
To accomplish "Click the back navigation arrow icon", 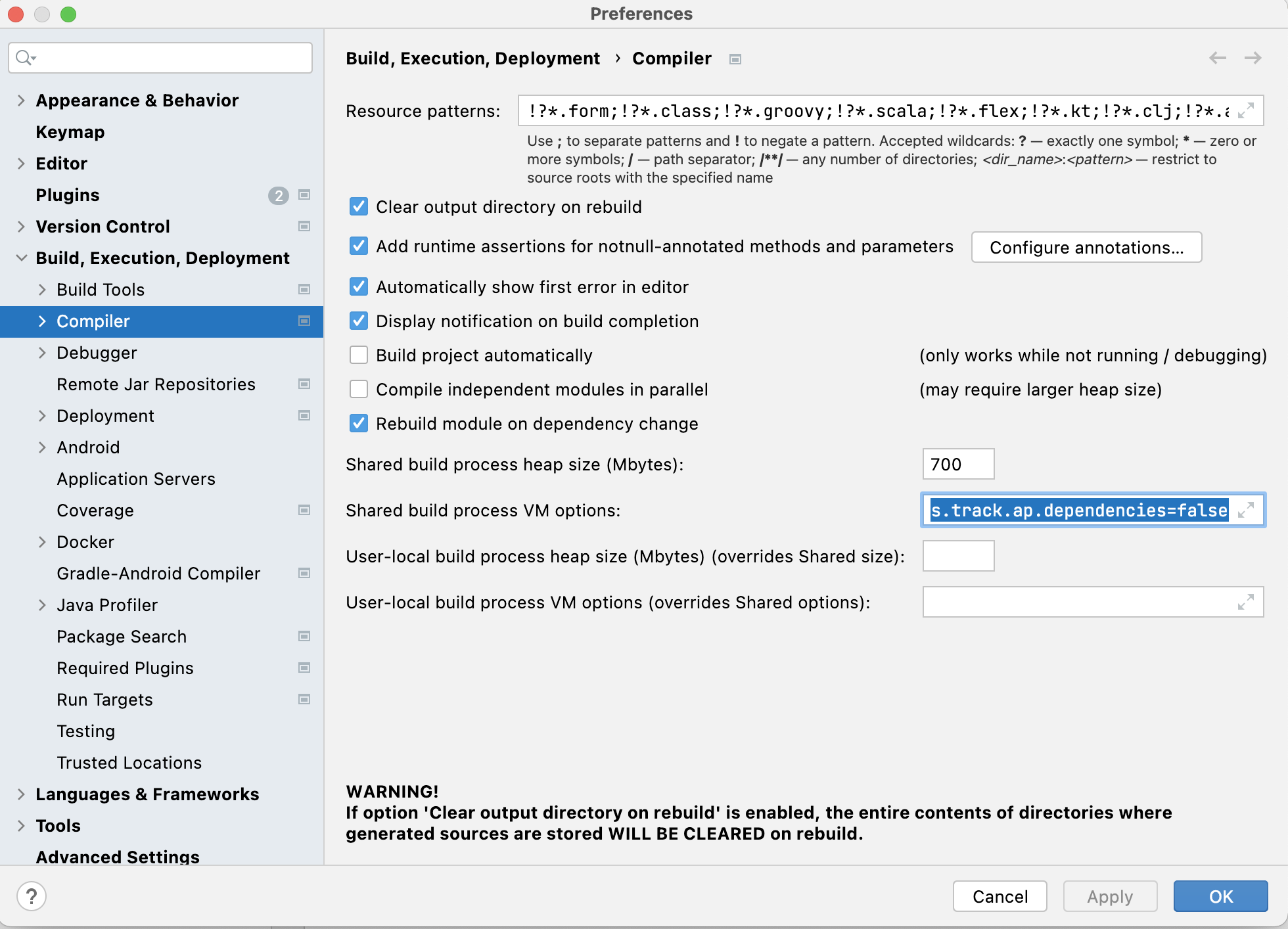I will click(x=1217, y=58).
